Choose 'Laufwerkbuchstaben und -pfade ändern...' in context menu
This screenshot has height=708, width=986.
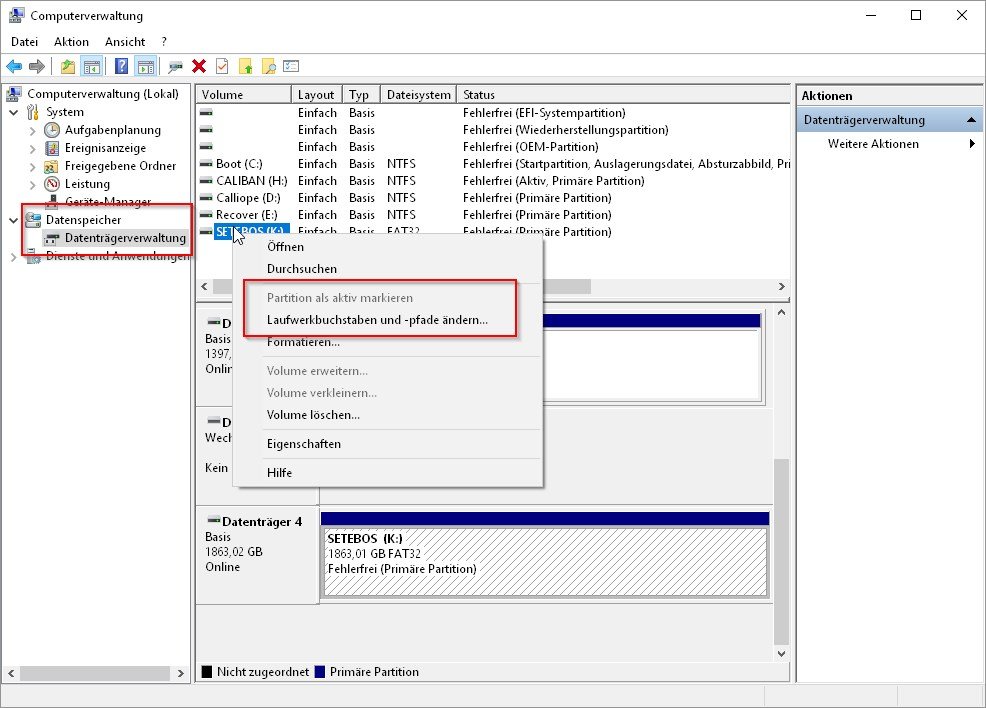tap(377, 320)
